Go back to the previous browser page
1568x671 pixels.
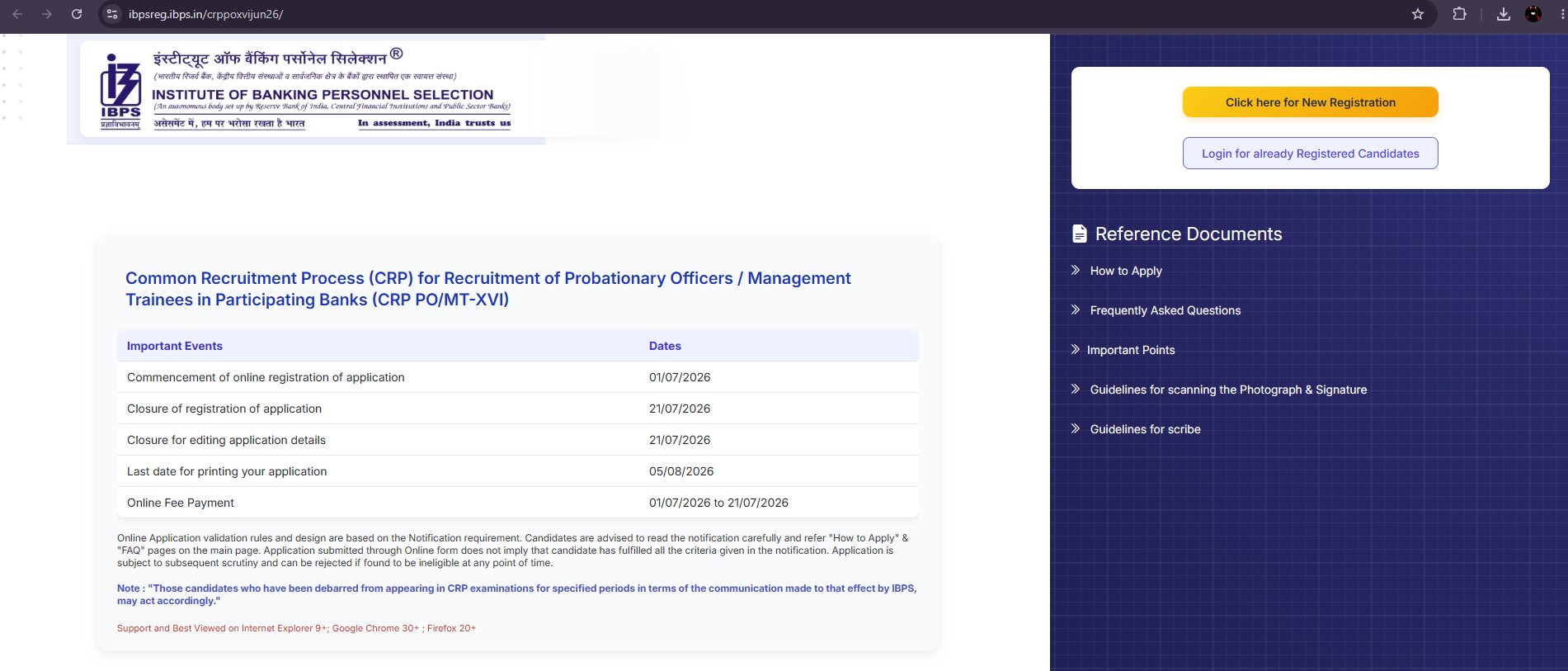pyautogui.click(x=17, y=14)
